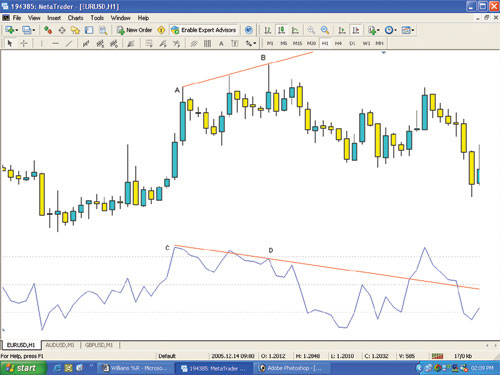Image resolution: width=500 pixels, height=375 pixels.
Task: Set timeframe to D1
Action: pos(352,43)
